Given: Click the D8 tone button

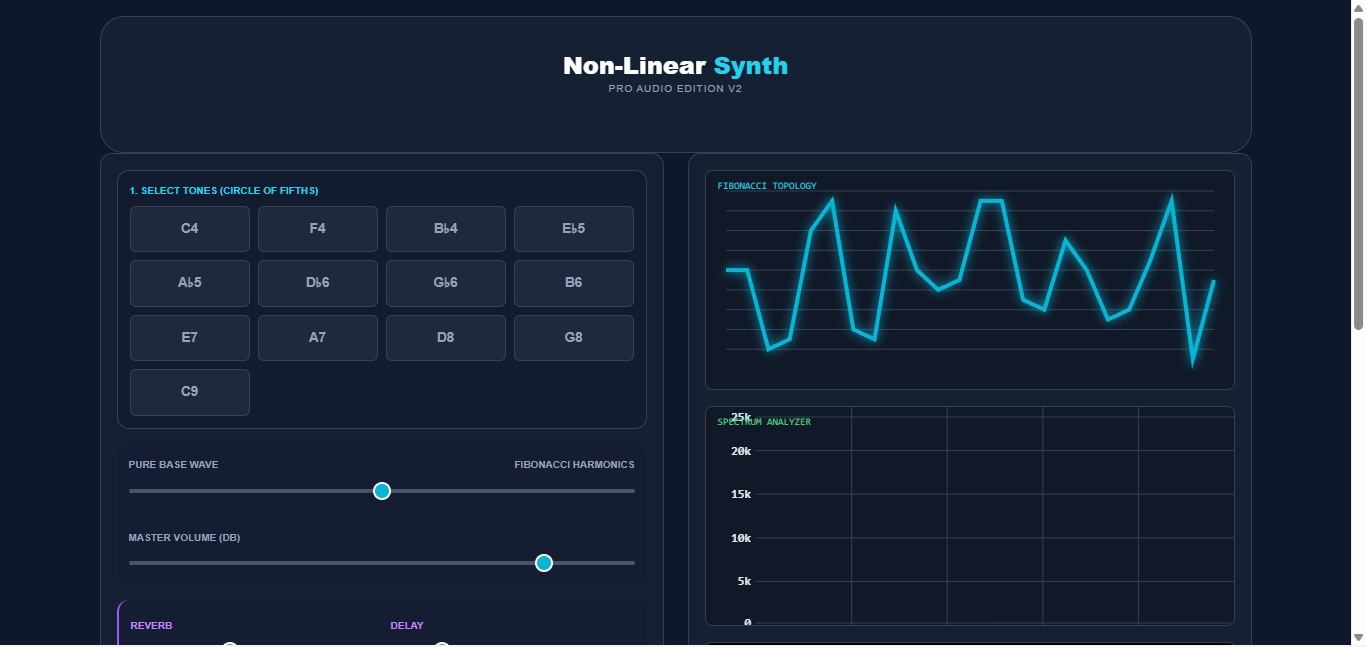Looking at the screenshot, I should pyautogui.click(x=446, y=338).
